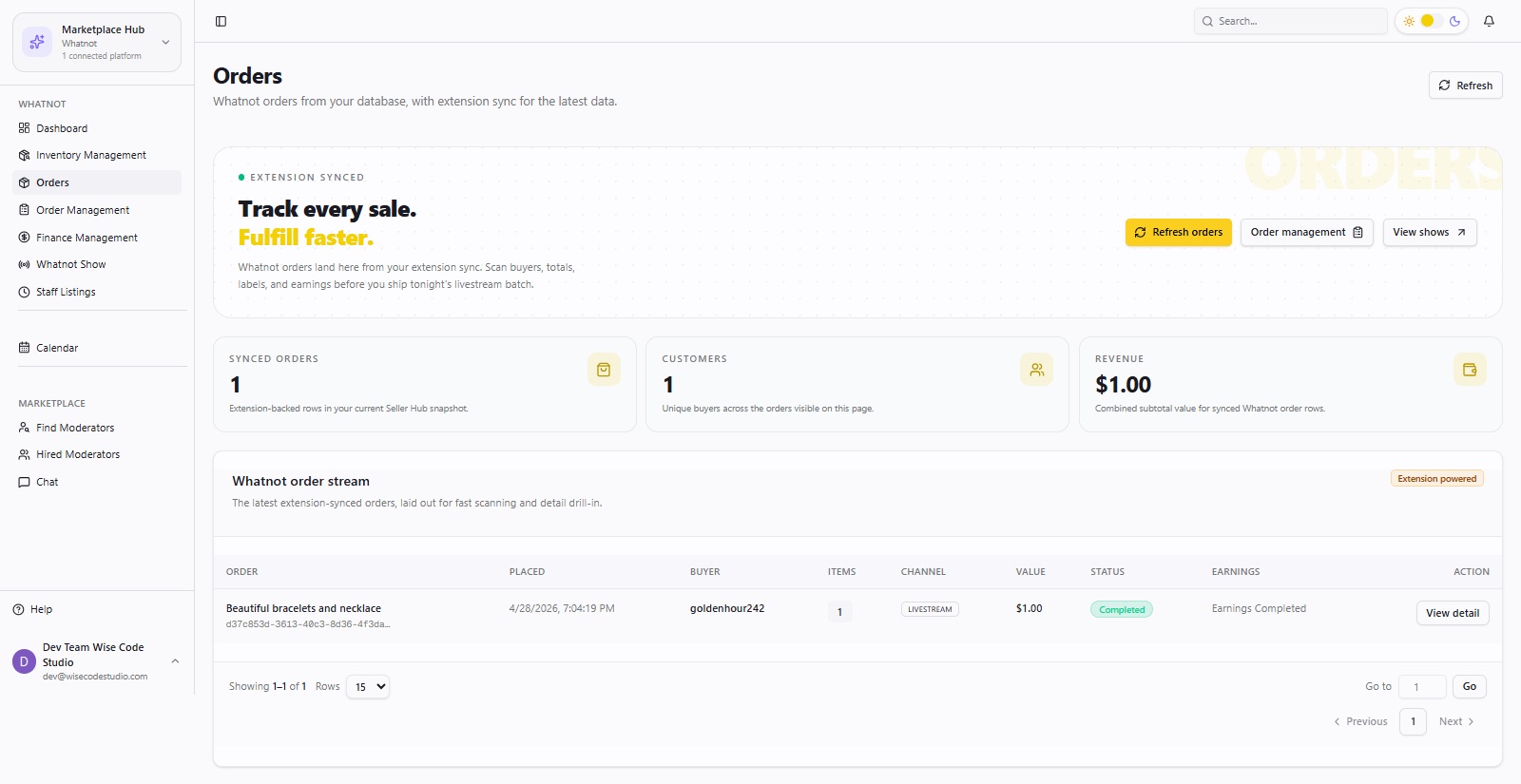Click buyer goldenhour242
The height and width of the screenshot is (784, 1521).
click(x=727, y=608)
